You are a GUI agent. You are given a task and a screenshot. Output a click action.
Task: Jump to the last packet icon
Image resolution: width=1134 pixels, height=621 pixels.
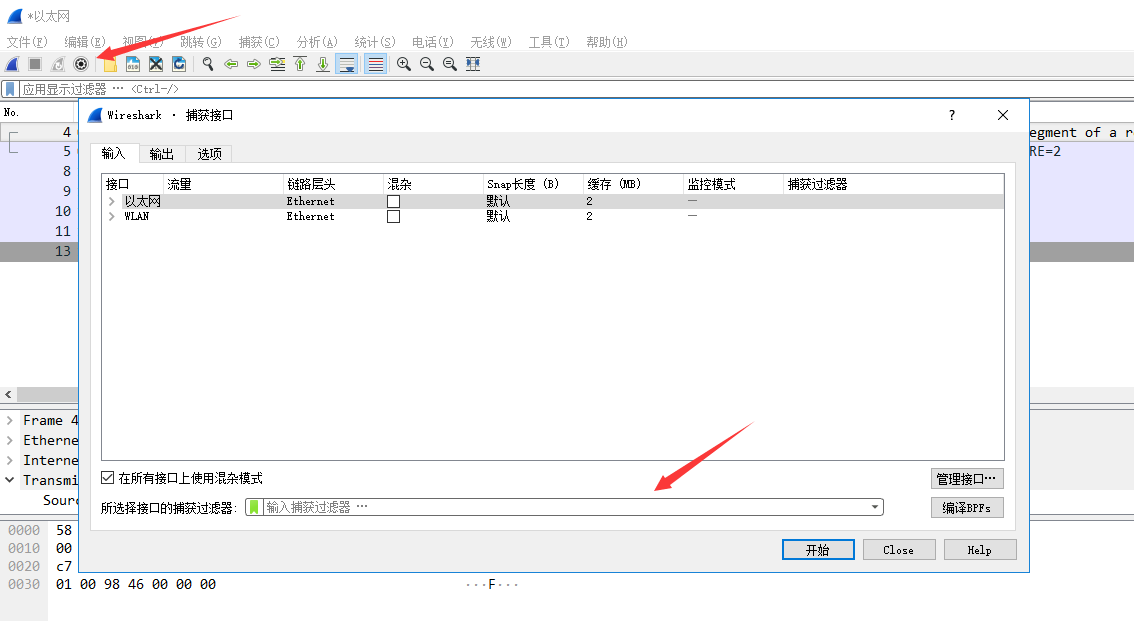pyautogui.click(x=323, y=64)
